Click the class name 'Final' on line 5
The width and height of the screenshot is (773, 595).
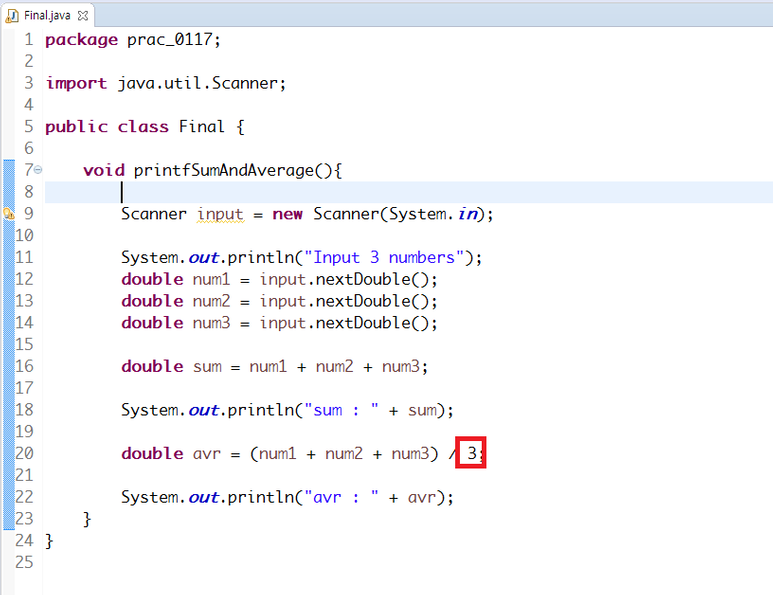click(202, 127)
